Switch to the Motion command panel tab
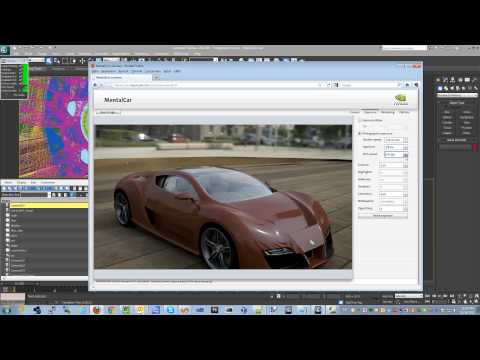This screenshot has height=360, width=480. coord(460,80)
